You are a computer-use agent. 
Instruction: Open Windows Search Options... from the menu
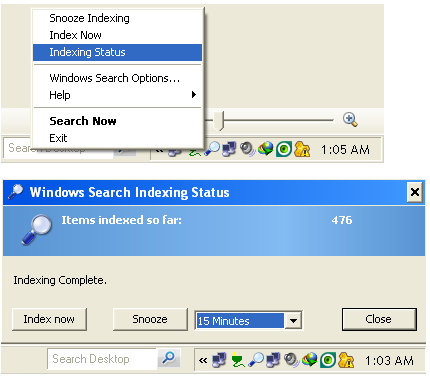click(x=117, y=78)
